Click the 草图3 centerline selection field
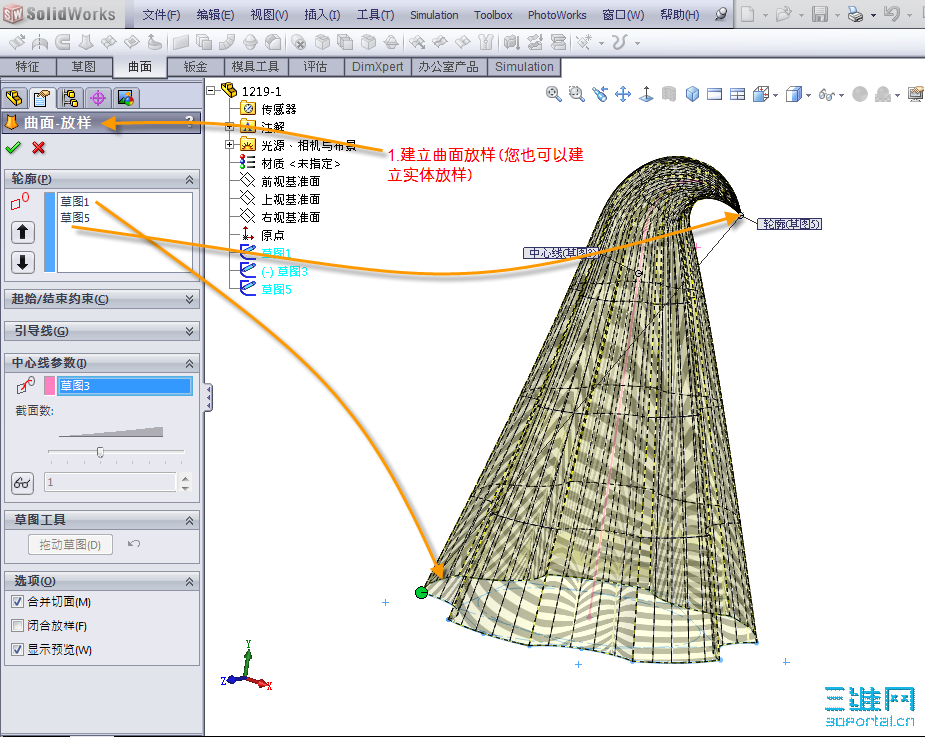Viewport: 925px width, 737px height. (125, 385)
